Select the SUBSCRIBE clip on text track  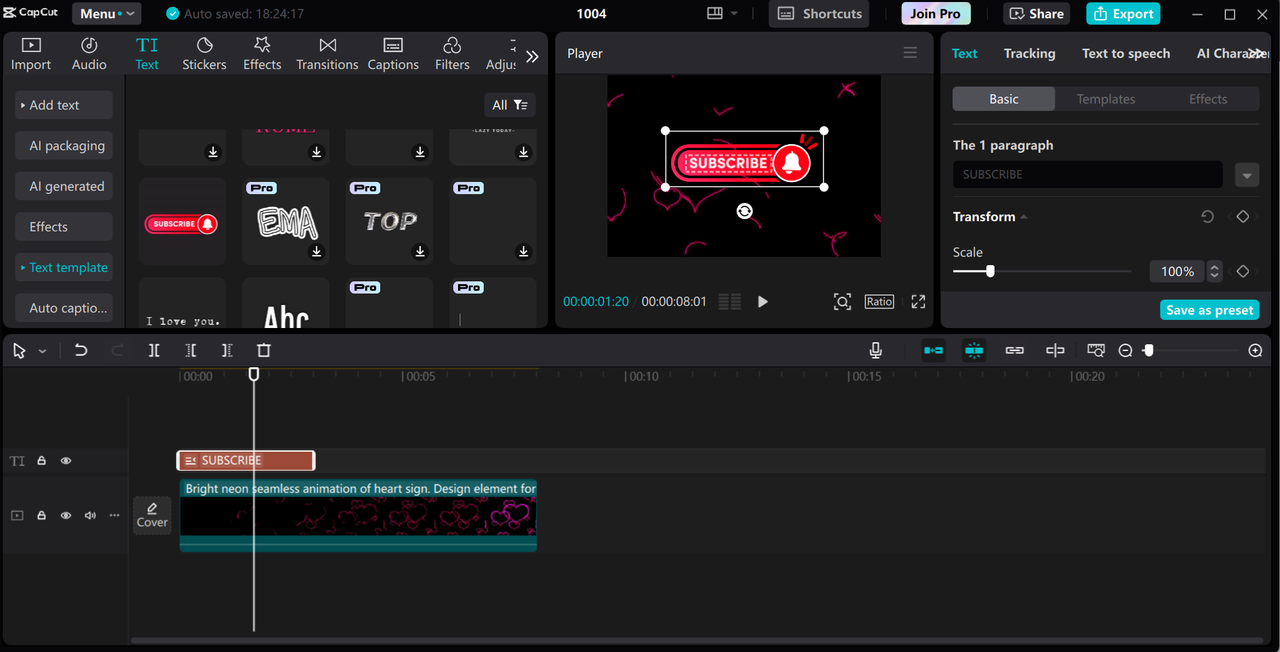246,461
